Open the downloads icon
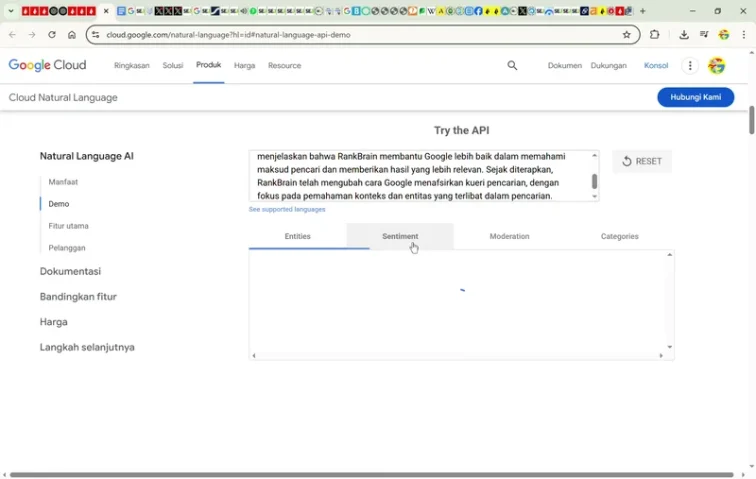 (684, 35)
